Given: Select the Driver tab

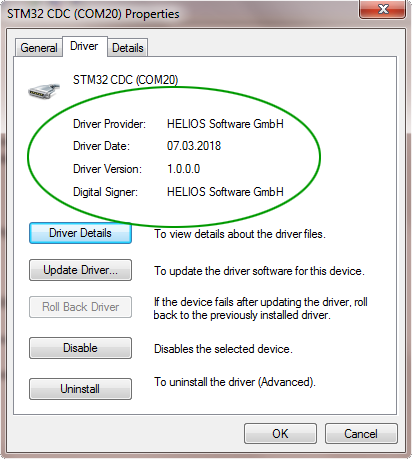Looking at the screenshot, I should 84,46.
